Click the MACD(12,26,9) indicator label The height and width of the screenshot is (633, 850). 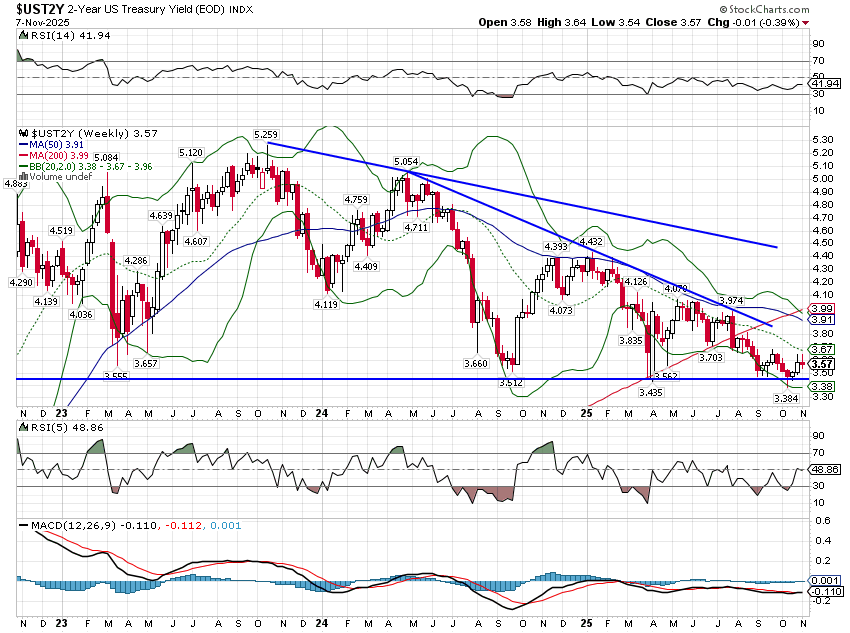coord(62,525)
